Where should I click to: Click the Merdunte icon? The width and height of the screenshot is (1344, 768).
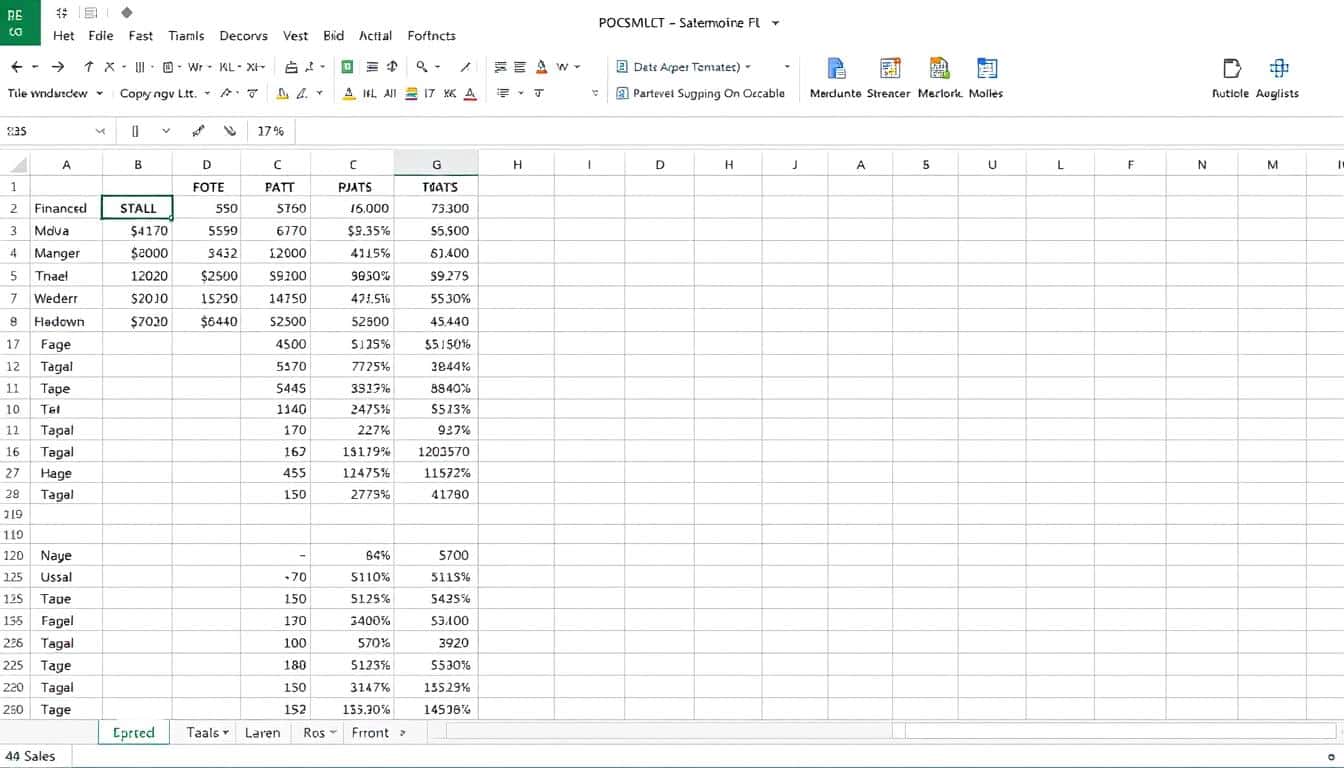pos(836,68)
